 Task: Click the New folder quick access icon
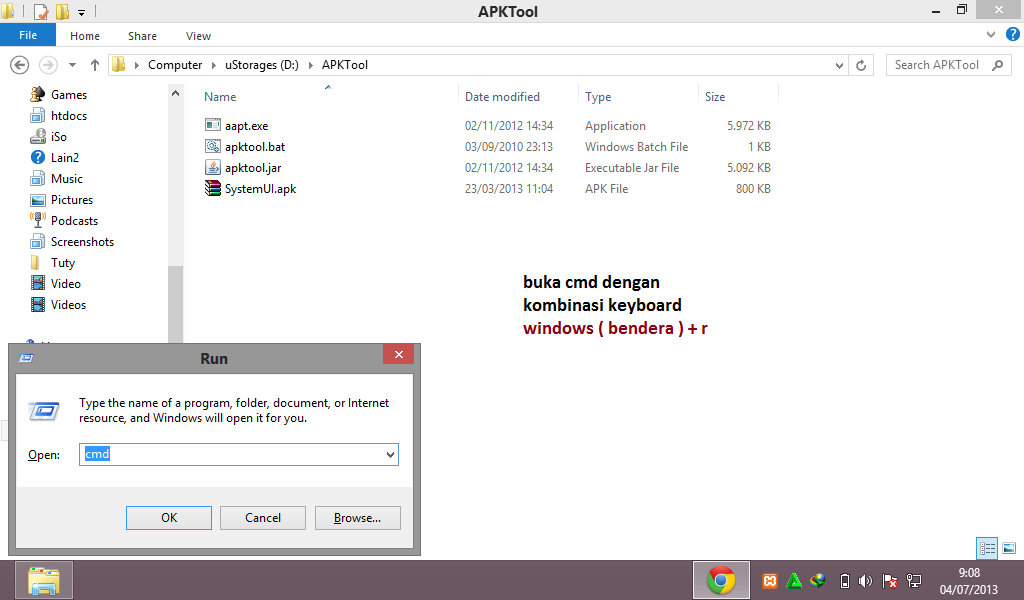62,11
